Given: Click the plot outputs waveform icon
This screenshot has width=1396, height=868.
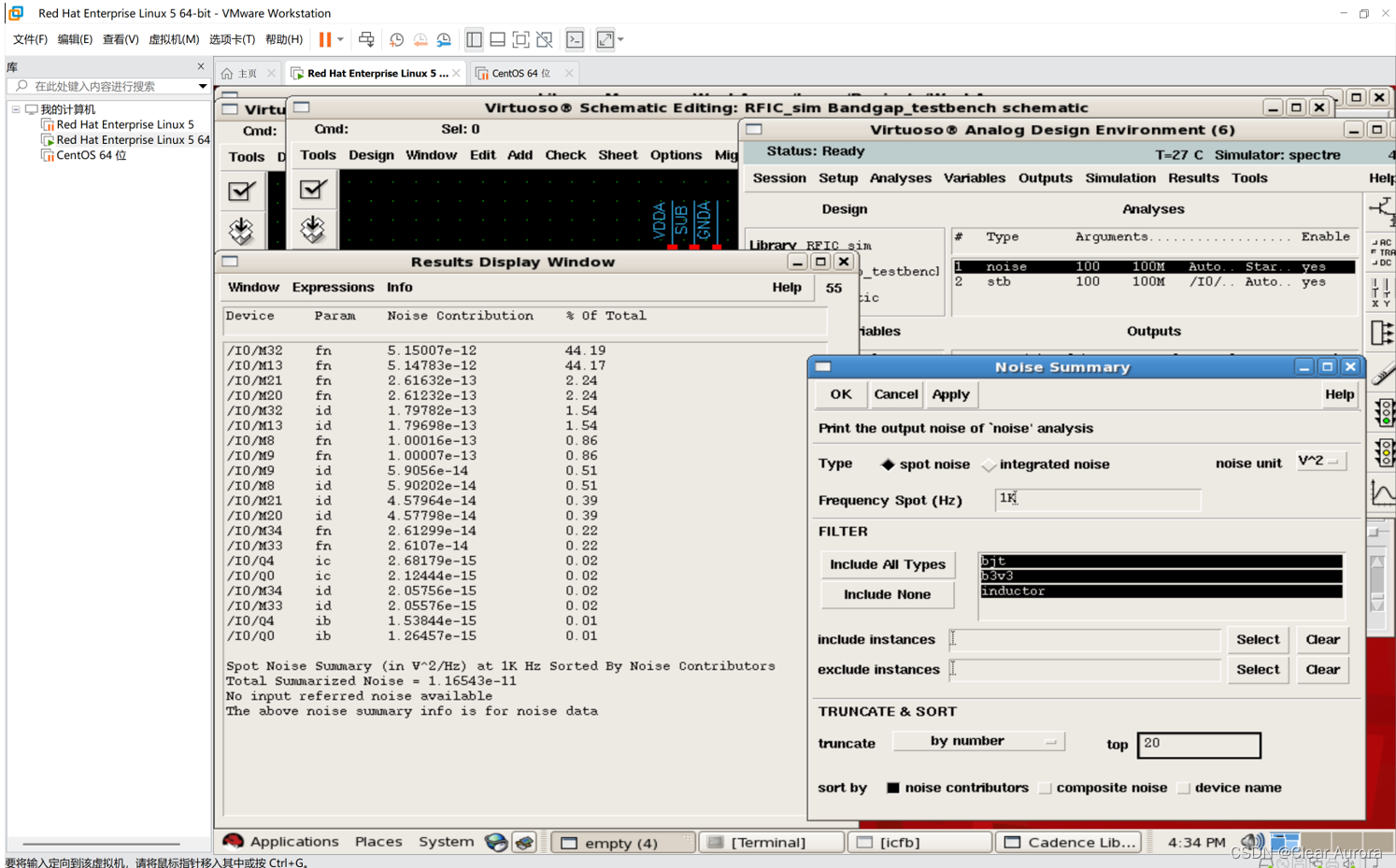Looking at the screenshot, I should (x=1383, y=492).
